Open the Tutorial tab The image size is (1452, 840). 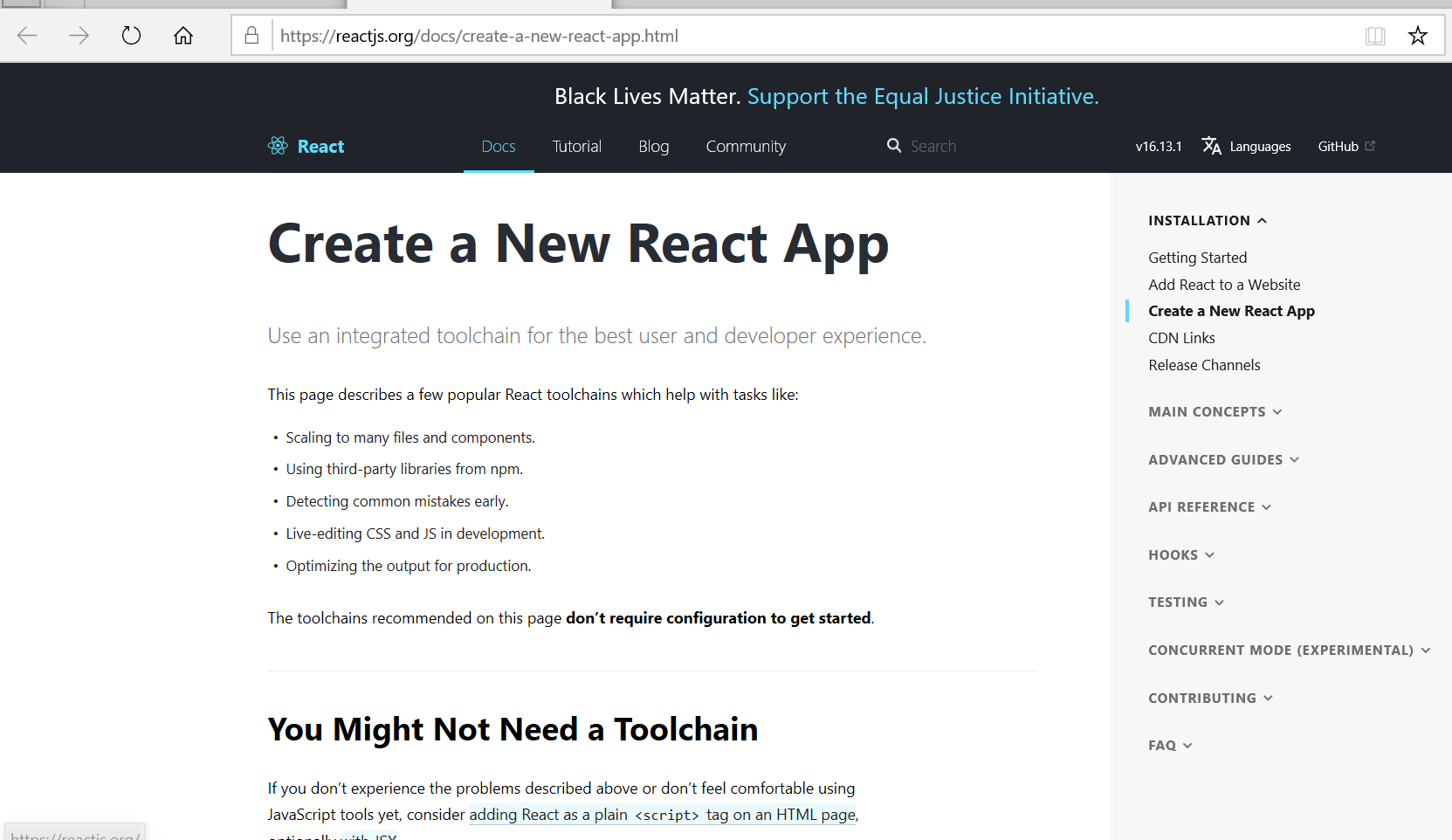pos(577,147)
